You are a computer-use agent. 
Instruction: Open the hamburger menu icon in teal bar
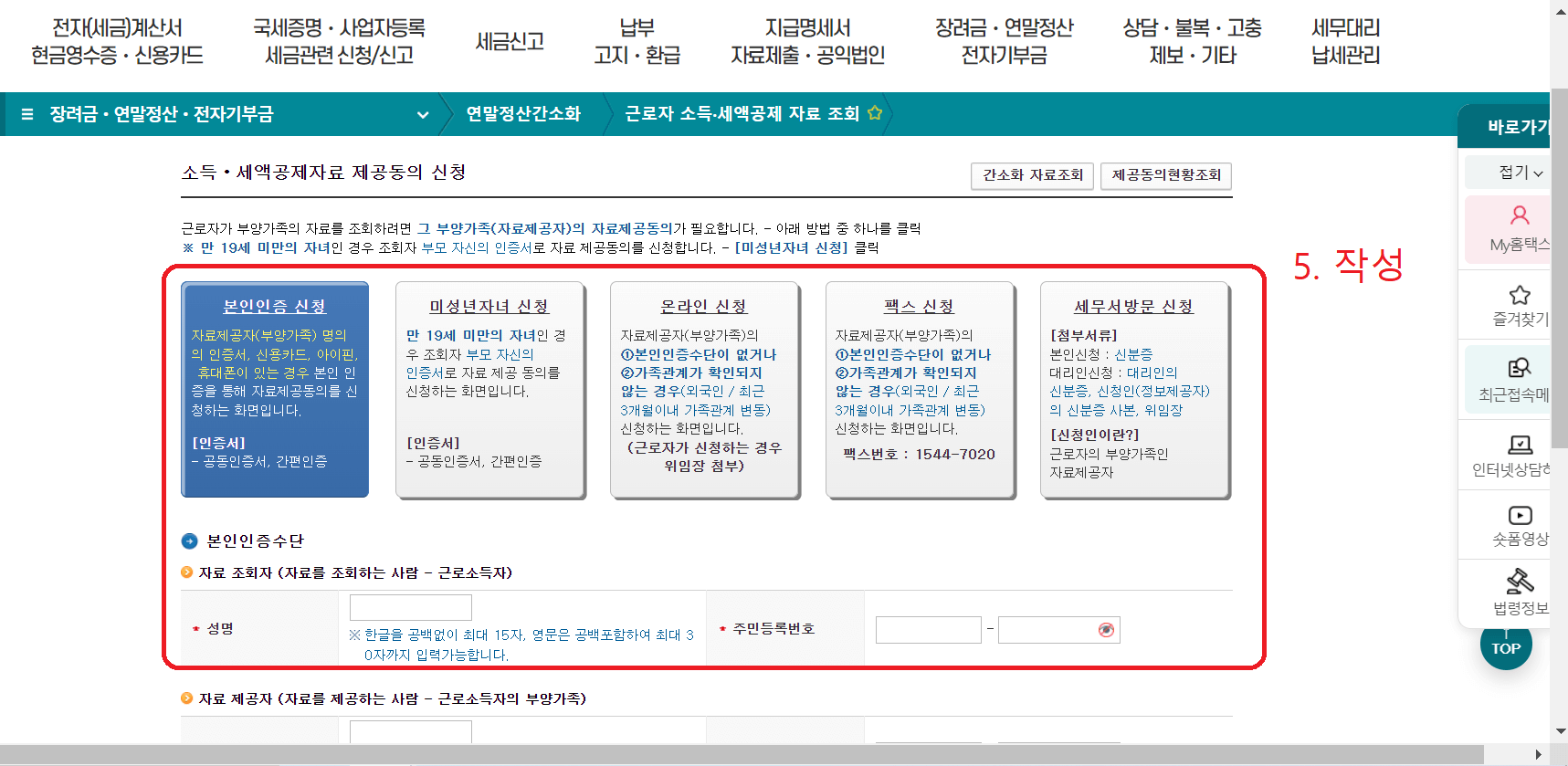[27, 114]
